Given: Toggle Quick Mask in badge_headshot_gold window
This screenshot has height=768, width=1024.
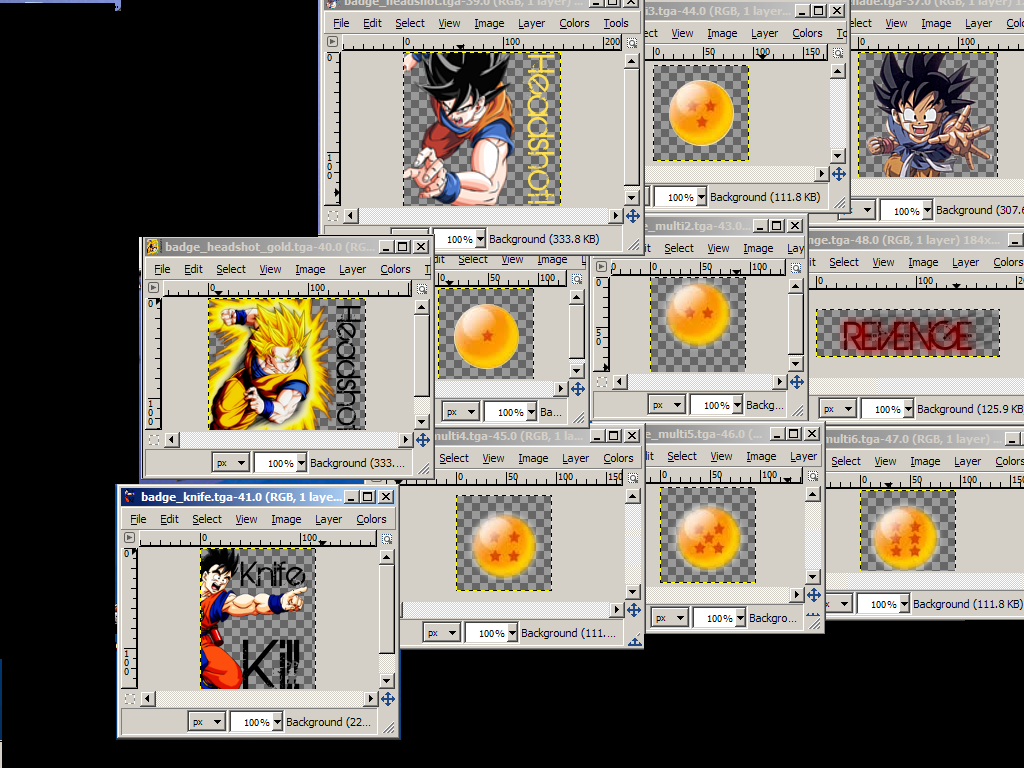Looking at the screenshot, I should pyautogui.click(x=152, y=439).
